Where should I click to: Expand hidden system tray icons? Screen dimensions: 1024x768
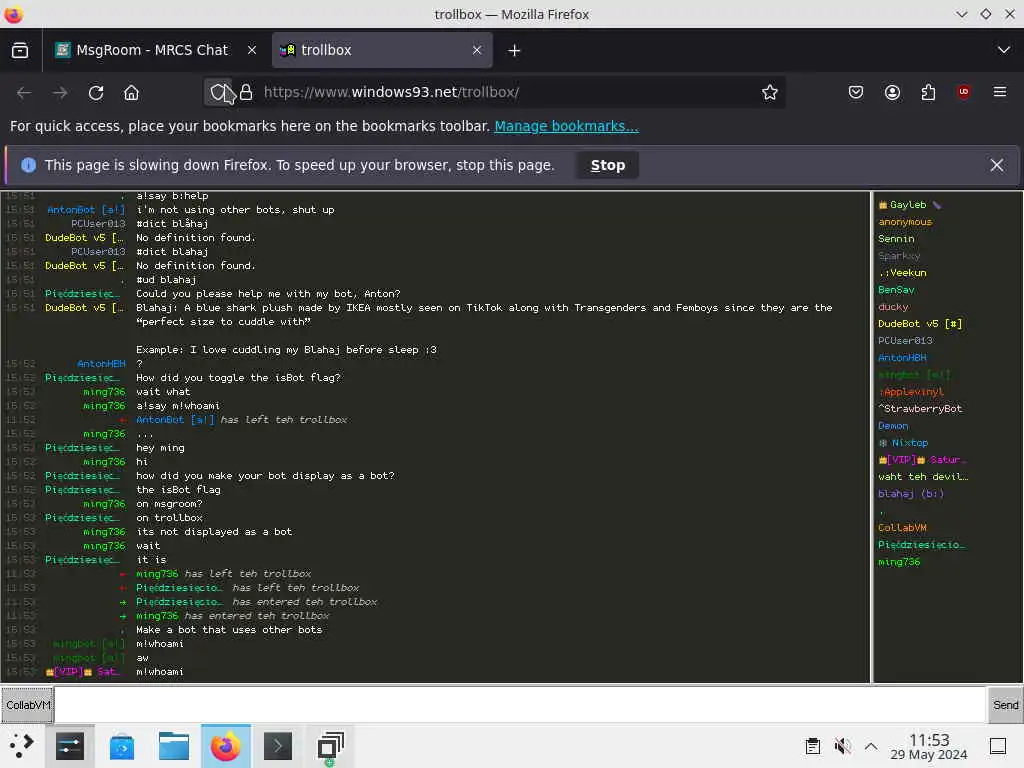pyautogui.click(x=871, y=746)
